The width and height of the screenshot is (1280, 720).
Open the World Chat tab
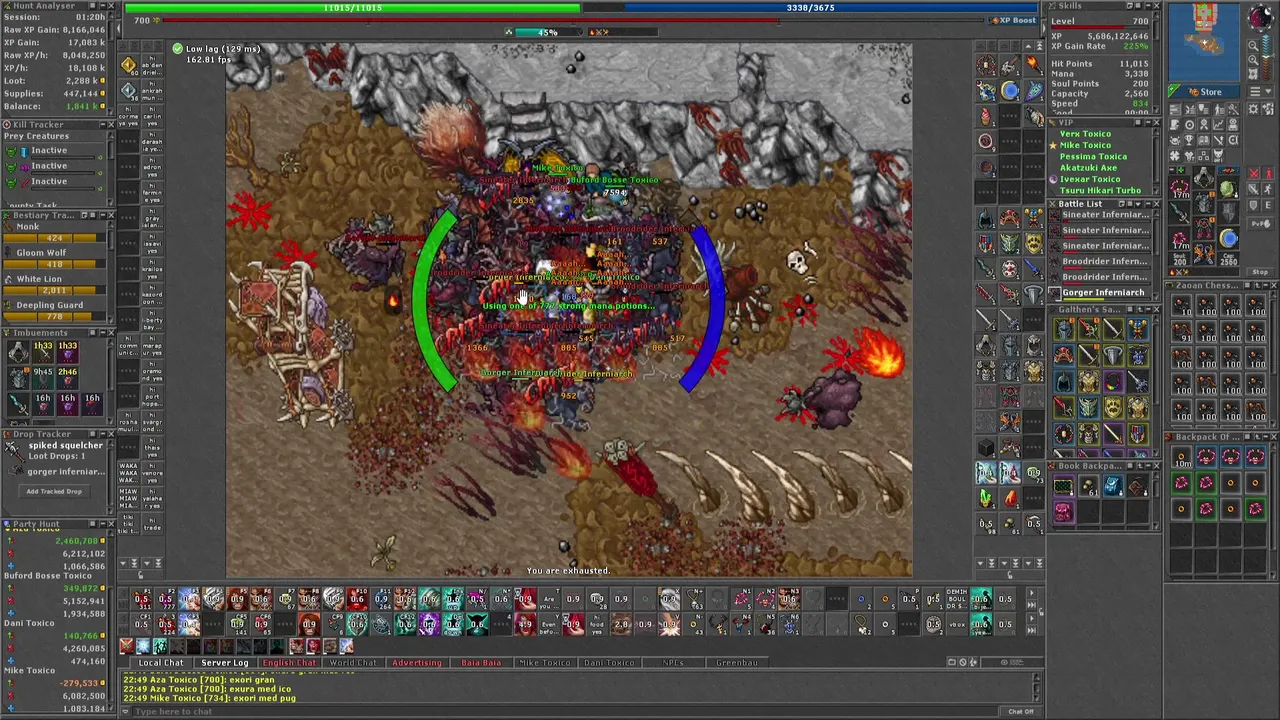353,662
